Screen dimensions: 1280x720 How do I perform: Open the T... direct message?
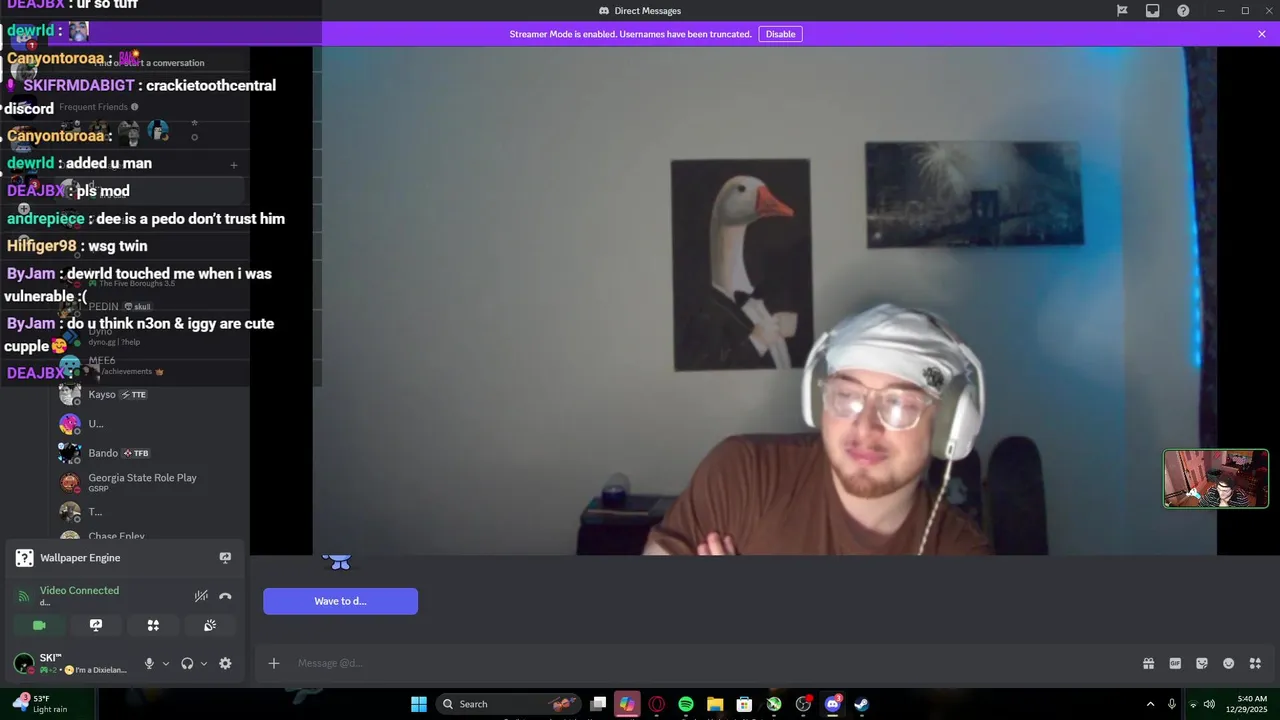150,511
